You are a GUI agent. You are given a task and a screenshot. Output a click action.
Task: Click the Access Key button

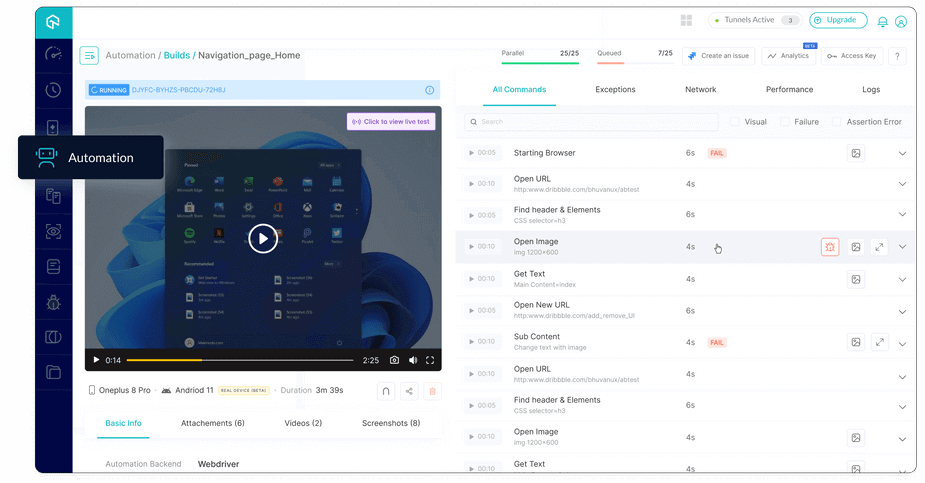[852, 56]
